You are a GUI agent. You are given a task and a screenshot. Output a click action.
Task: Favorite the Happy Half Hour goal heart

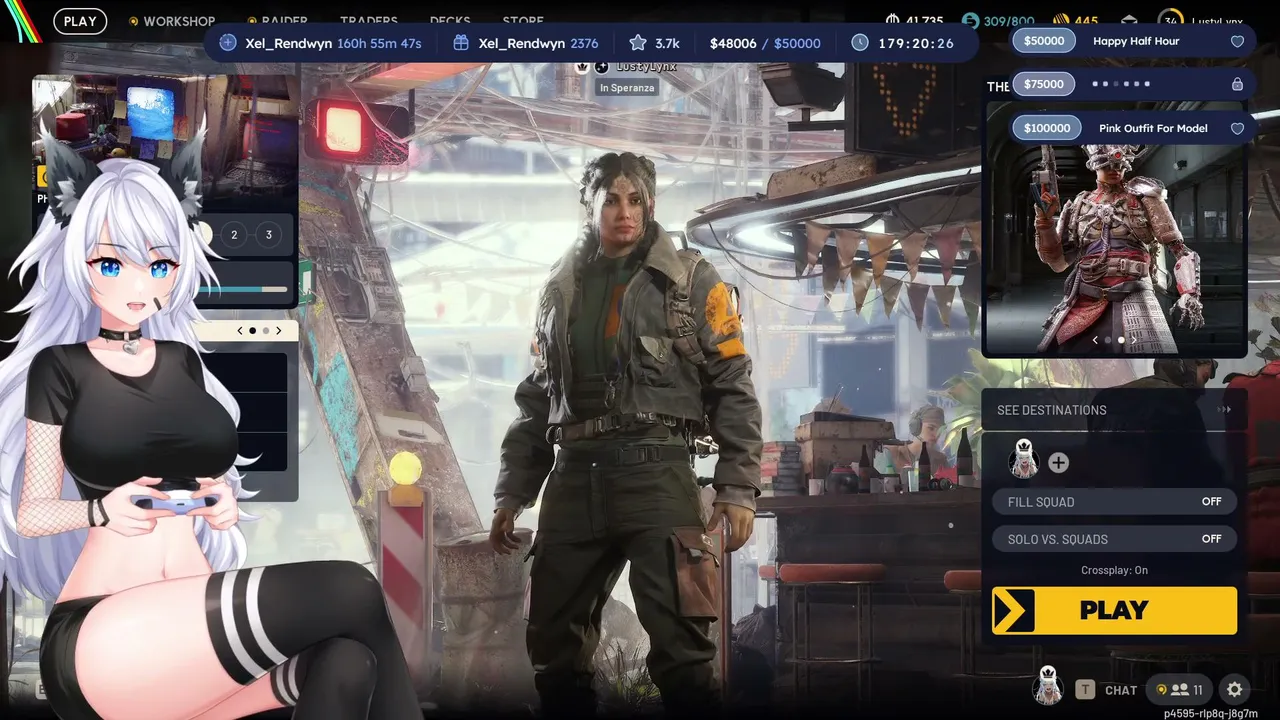click(x=1237, y=42)
